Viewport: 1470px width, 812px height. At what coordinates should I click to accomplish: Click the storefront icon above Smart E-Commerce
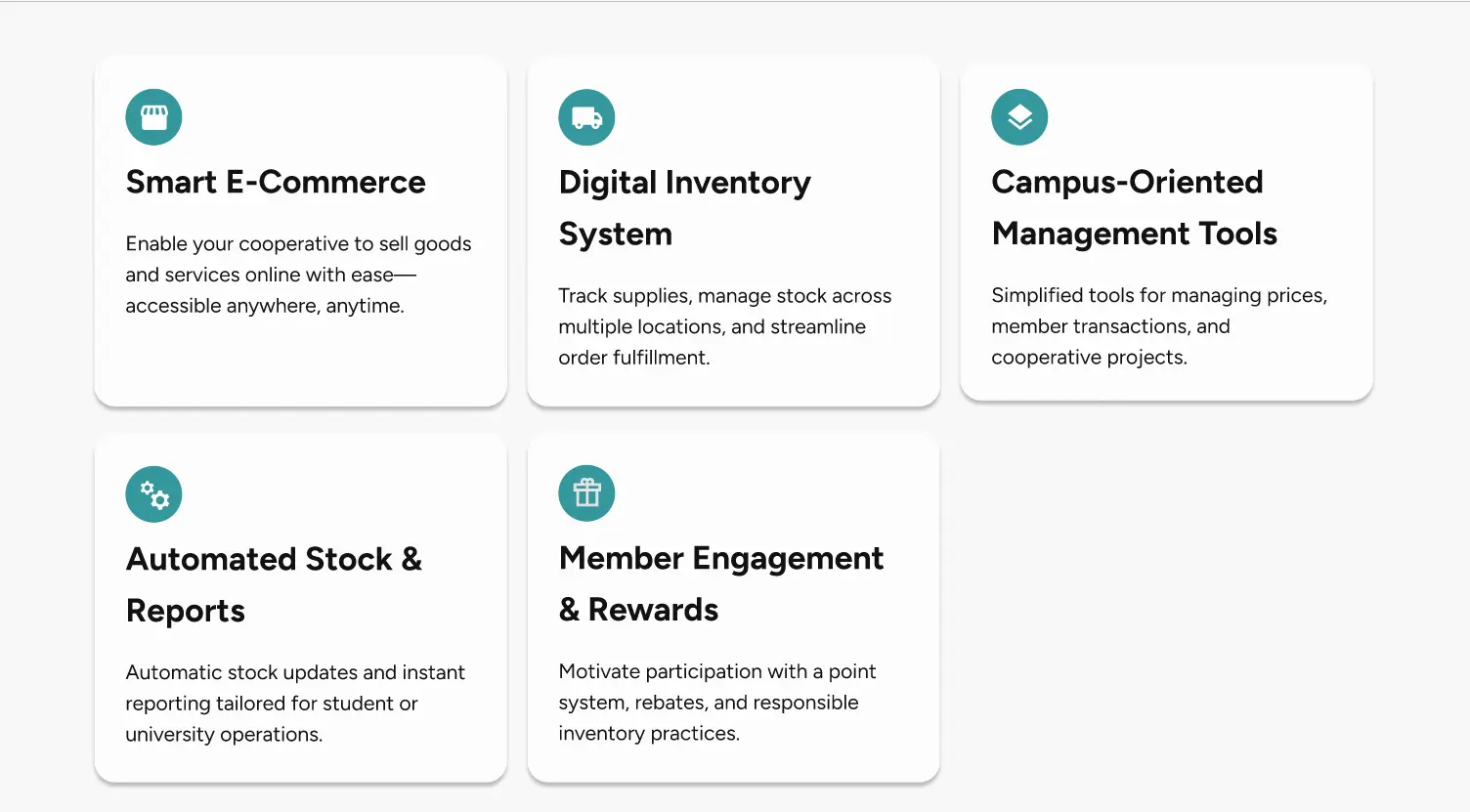153,117
